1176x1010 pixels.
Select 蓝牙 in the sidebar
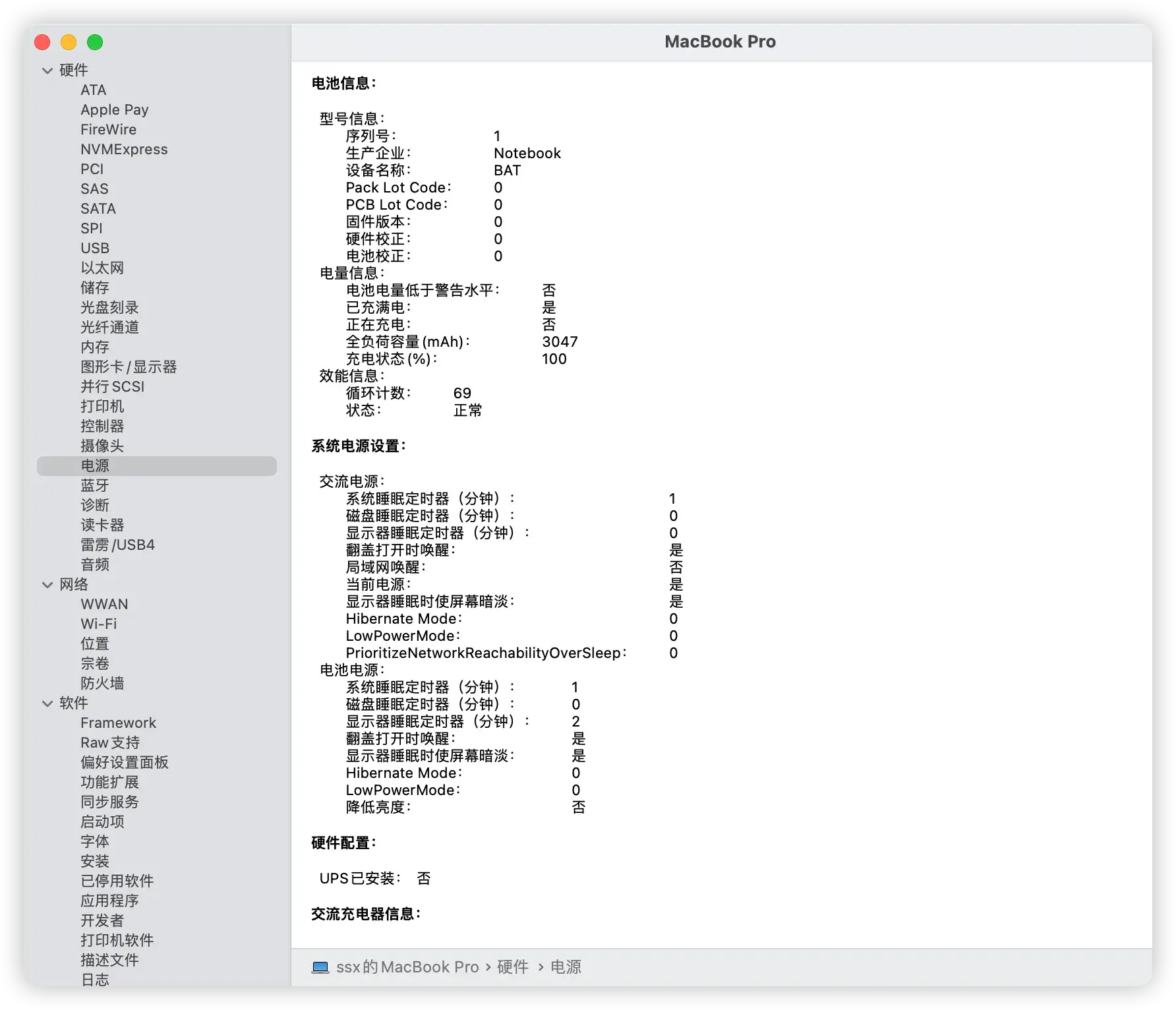click(95, 486)
